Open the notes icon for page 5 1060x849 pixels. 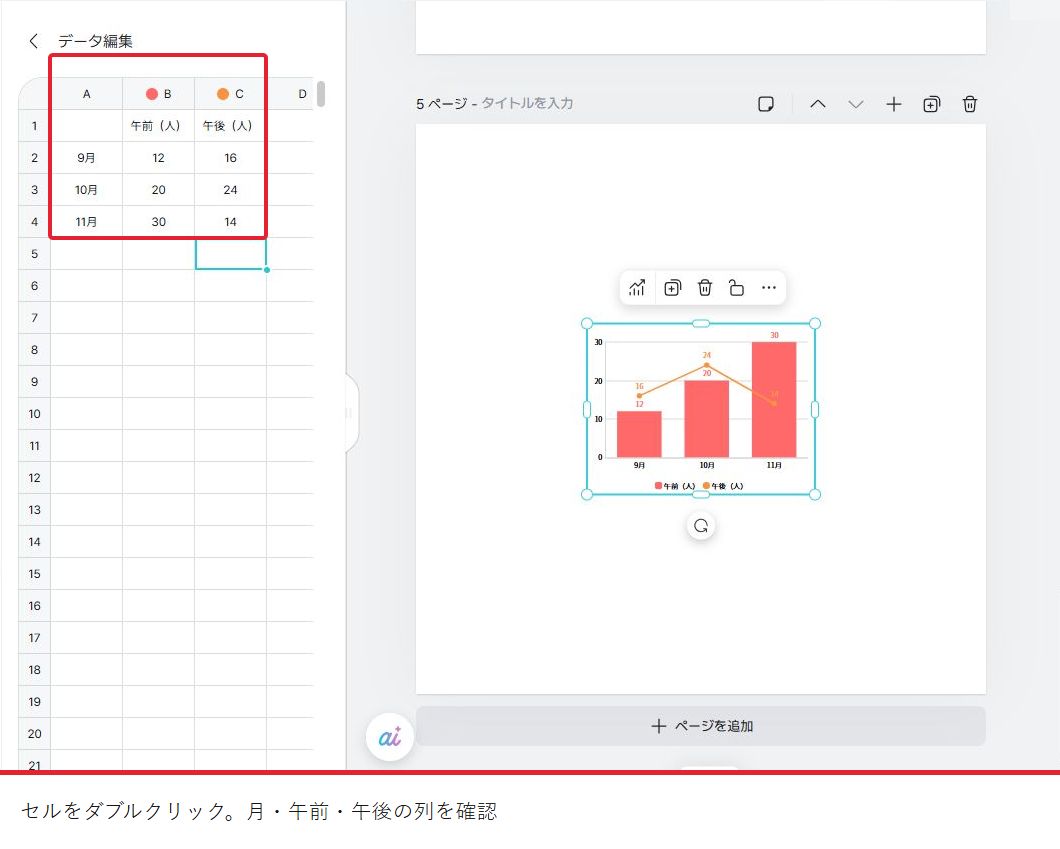766,104
